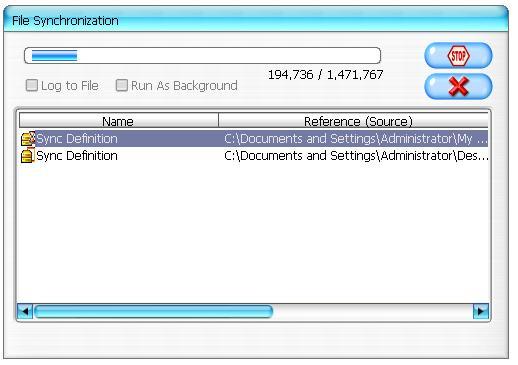Click the red X cancel button

coord(458,86)
